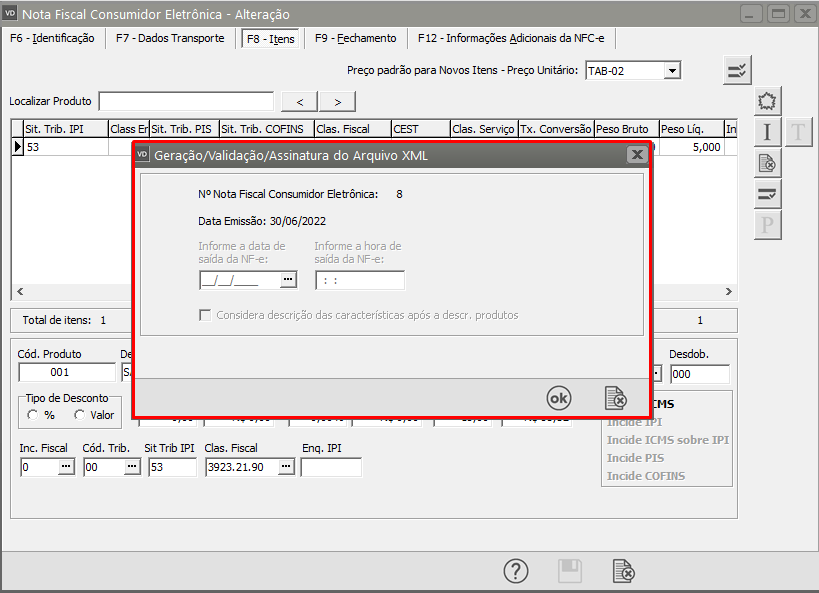
Task: Confirm XML generation with the ok icon
Action: tap(559, 399)
